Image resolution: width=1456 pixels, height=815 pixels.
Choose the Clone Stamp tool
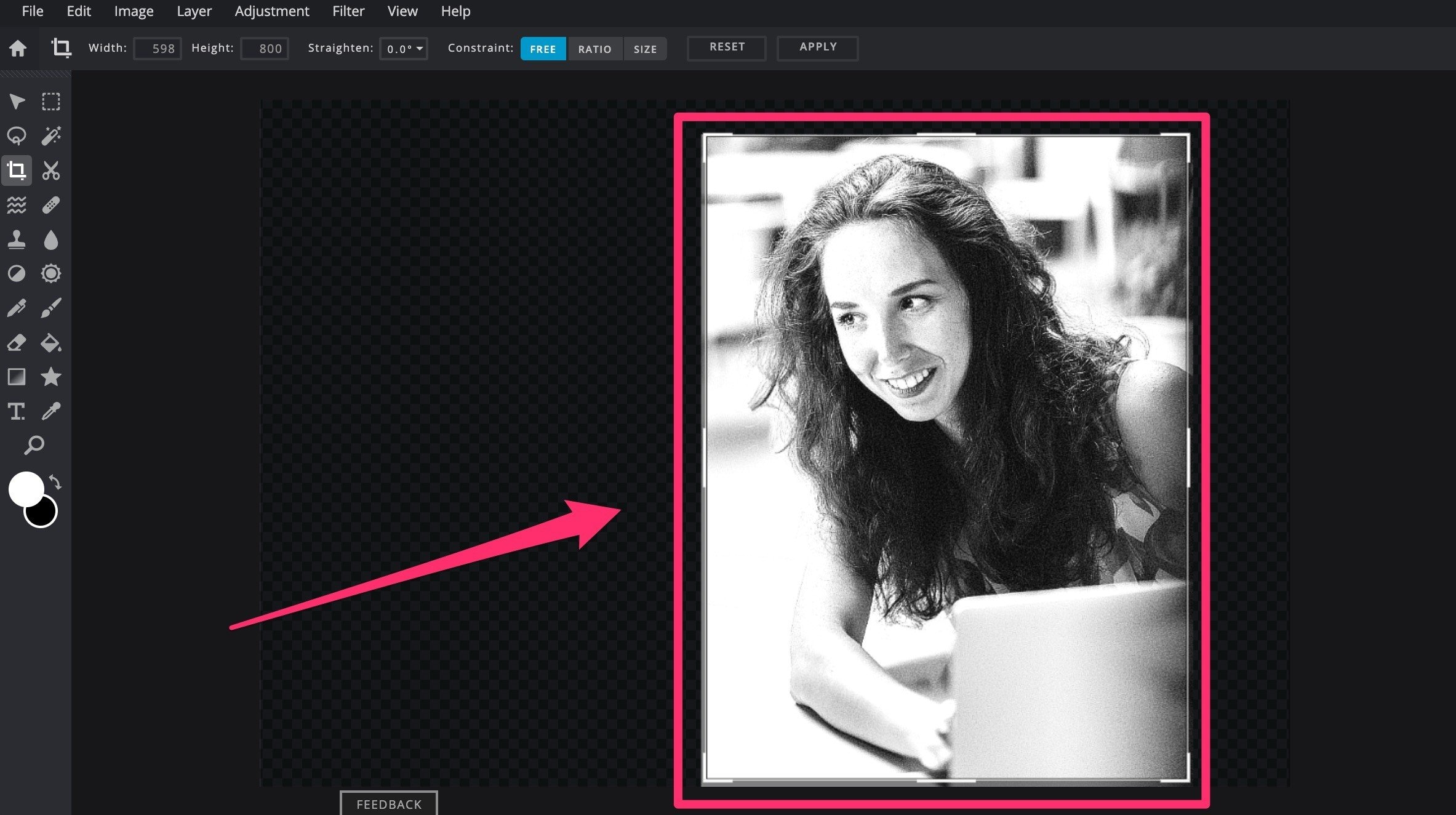tap(17, 239)
